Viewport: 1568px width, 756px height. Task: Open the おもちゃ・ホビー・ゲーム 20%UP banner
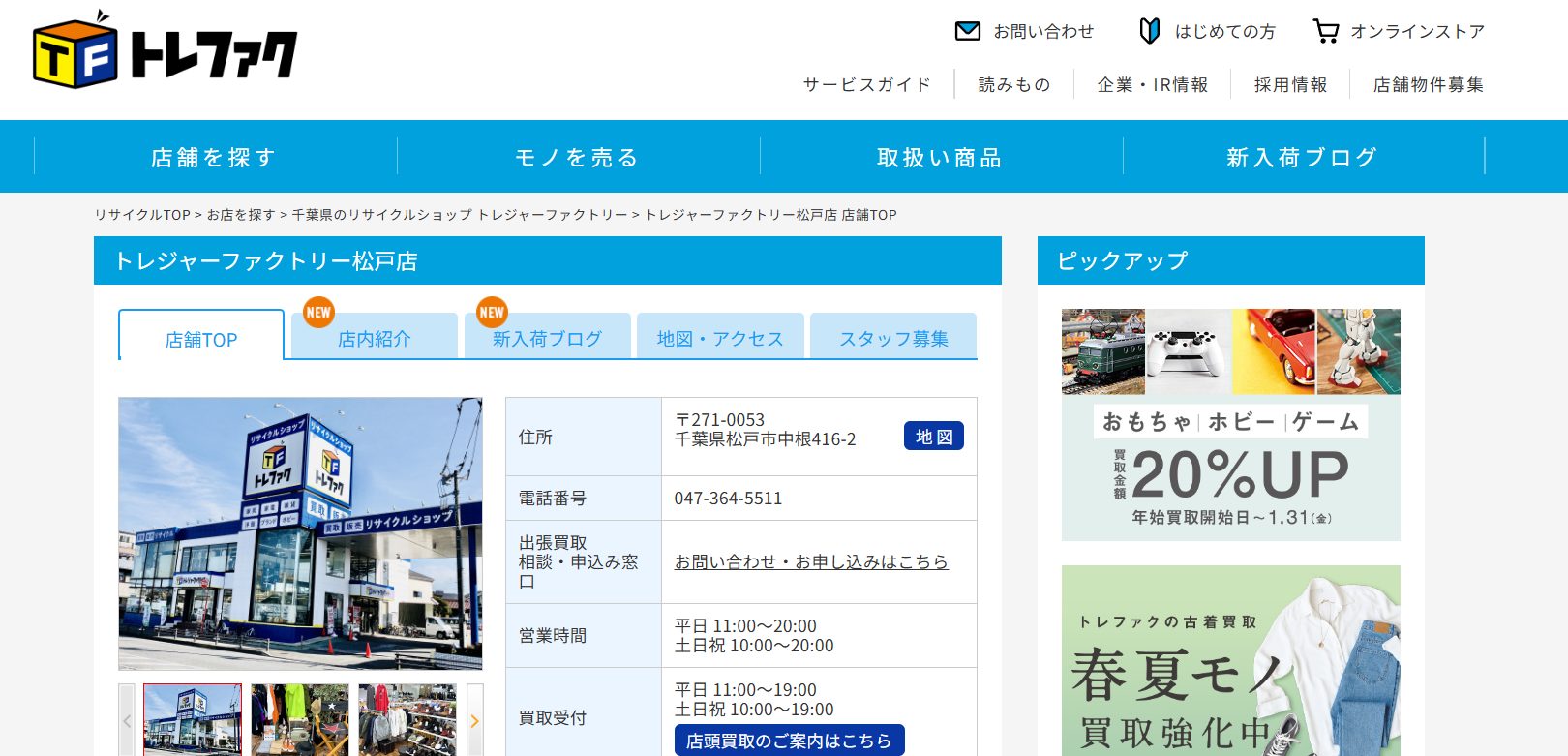tap(1230, 425)
